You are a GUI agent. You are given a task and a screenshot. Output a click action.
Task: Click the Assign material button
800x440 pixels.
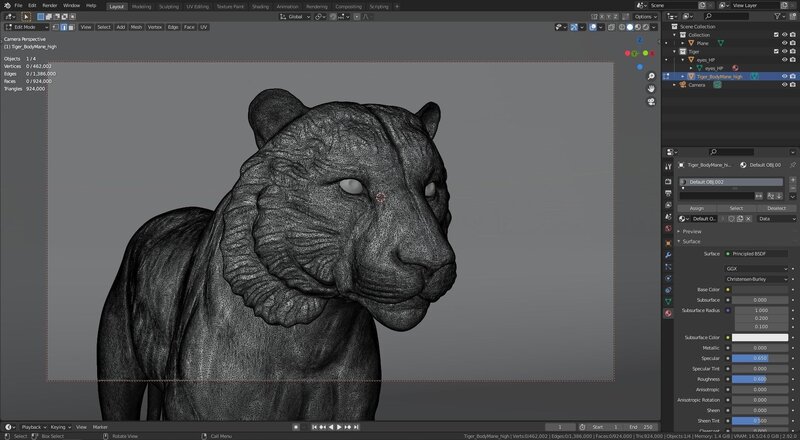[x=697, y=208]
